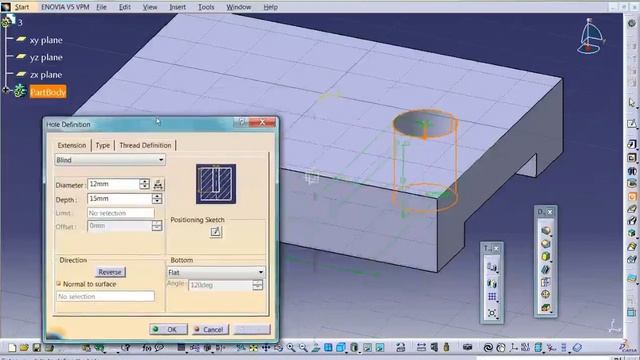This screenshot has width=640, height=360.
Task: Open the Rectangular Pattern sub-toolbar arrow
Action: click(498, 302)
